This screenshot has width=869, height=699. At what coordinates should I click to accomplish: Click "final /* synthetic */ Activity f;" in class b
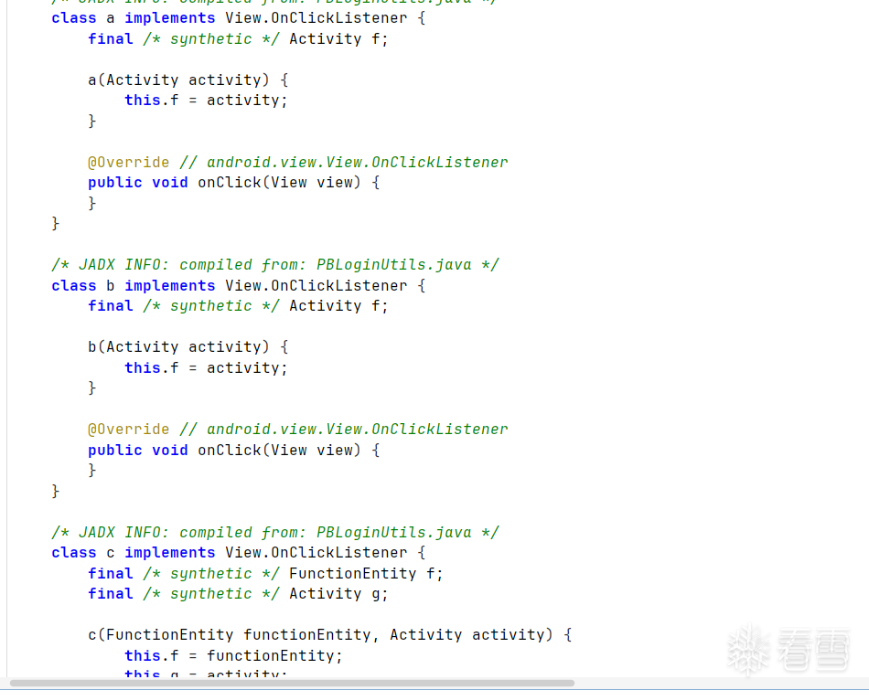click(x=238, y=307)
